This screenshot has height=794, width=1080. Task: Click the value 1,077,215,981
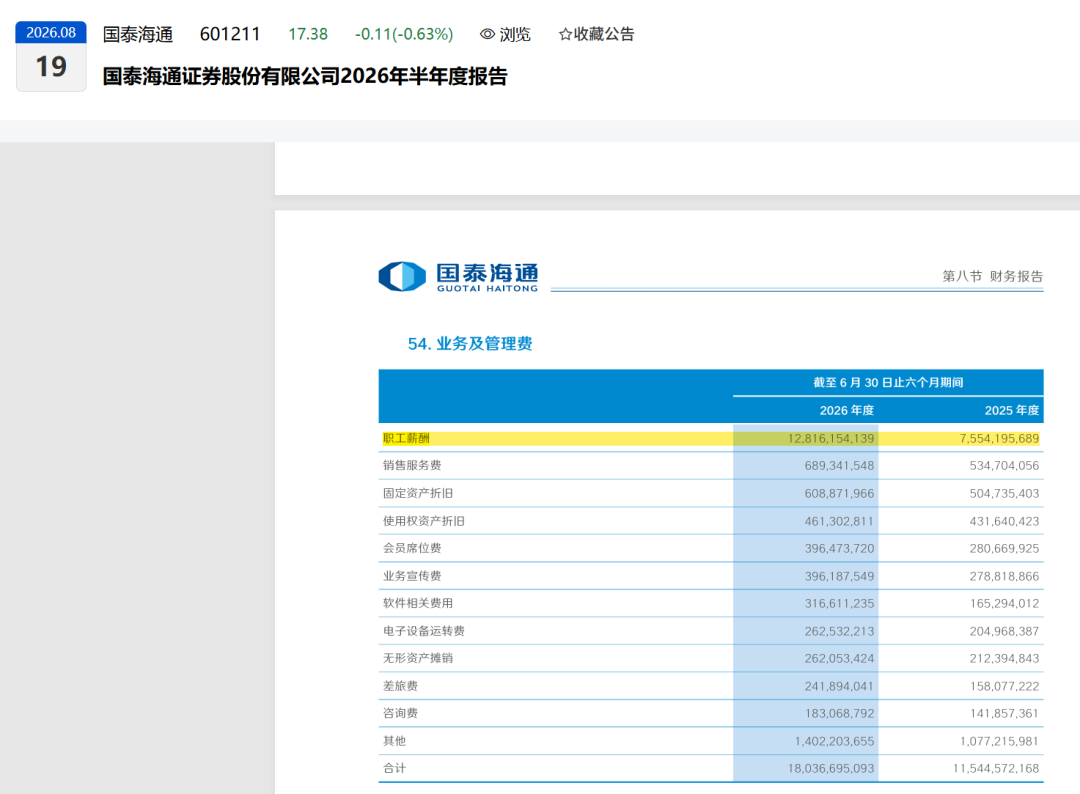[999, 742]
